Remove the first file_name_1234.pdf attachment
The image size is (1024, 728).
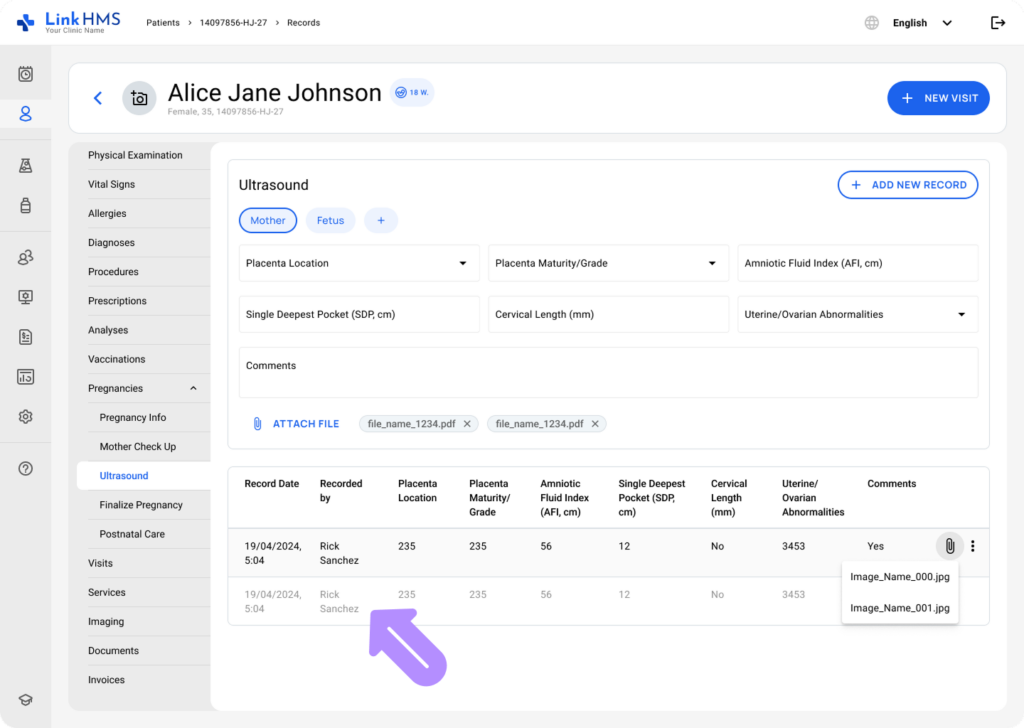point(467,424)
